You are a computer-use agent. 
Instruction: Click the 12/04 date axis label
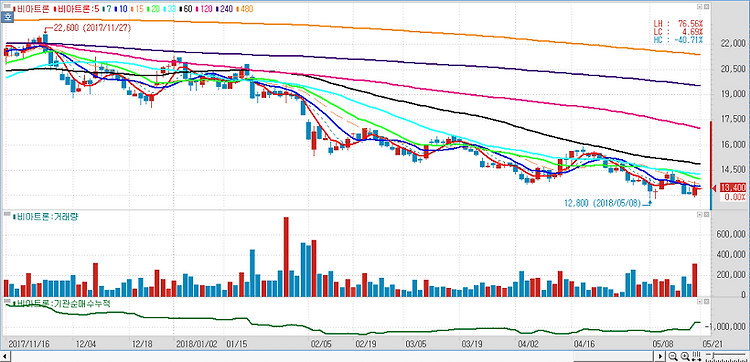click(x=87, y=344)
